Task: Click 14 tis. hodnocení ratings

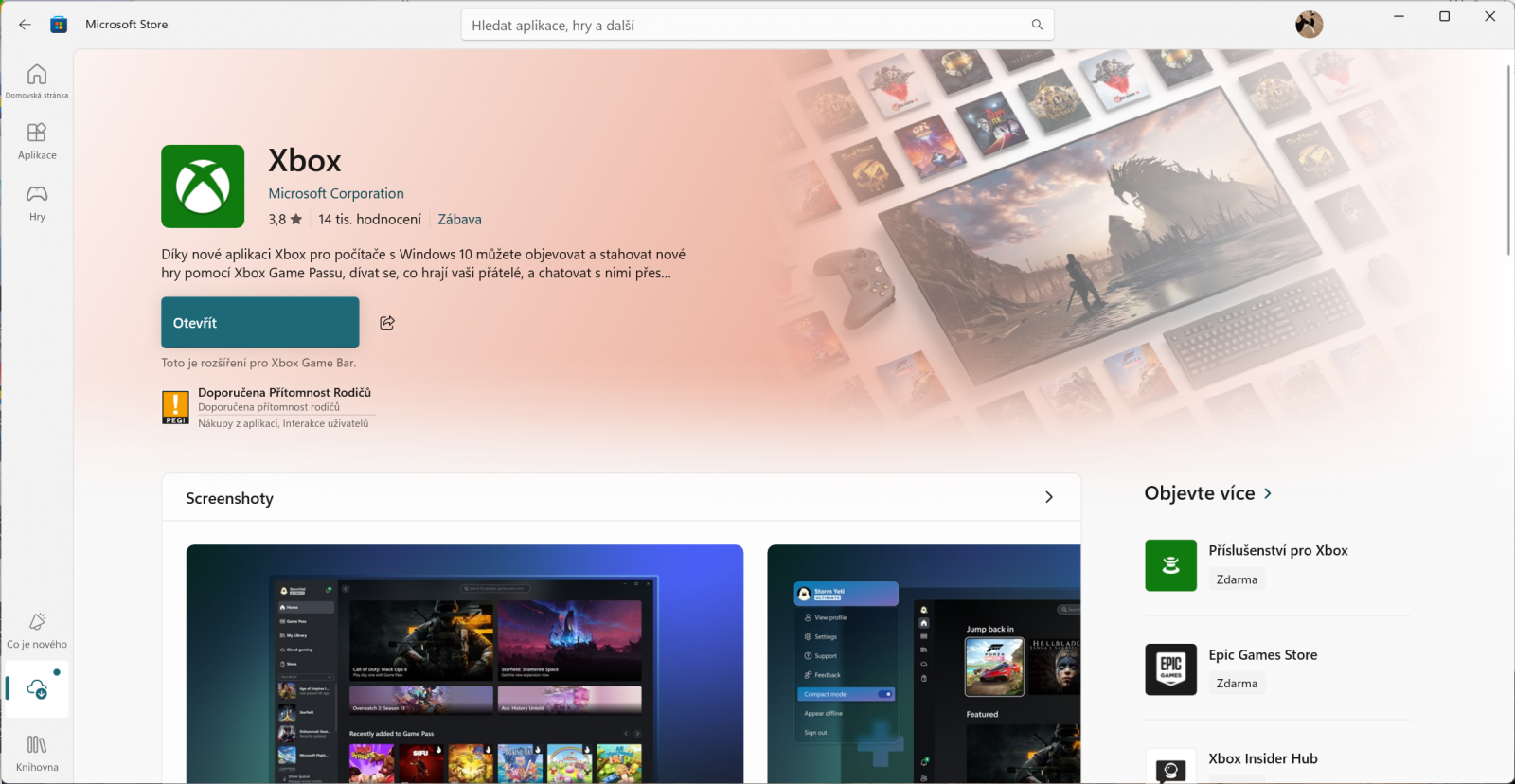Action: point(370,219)
